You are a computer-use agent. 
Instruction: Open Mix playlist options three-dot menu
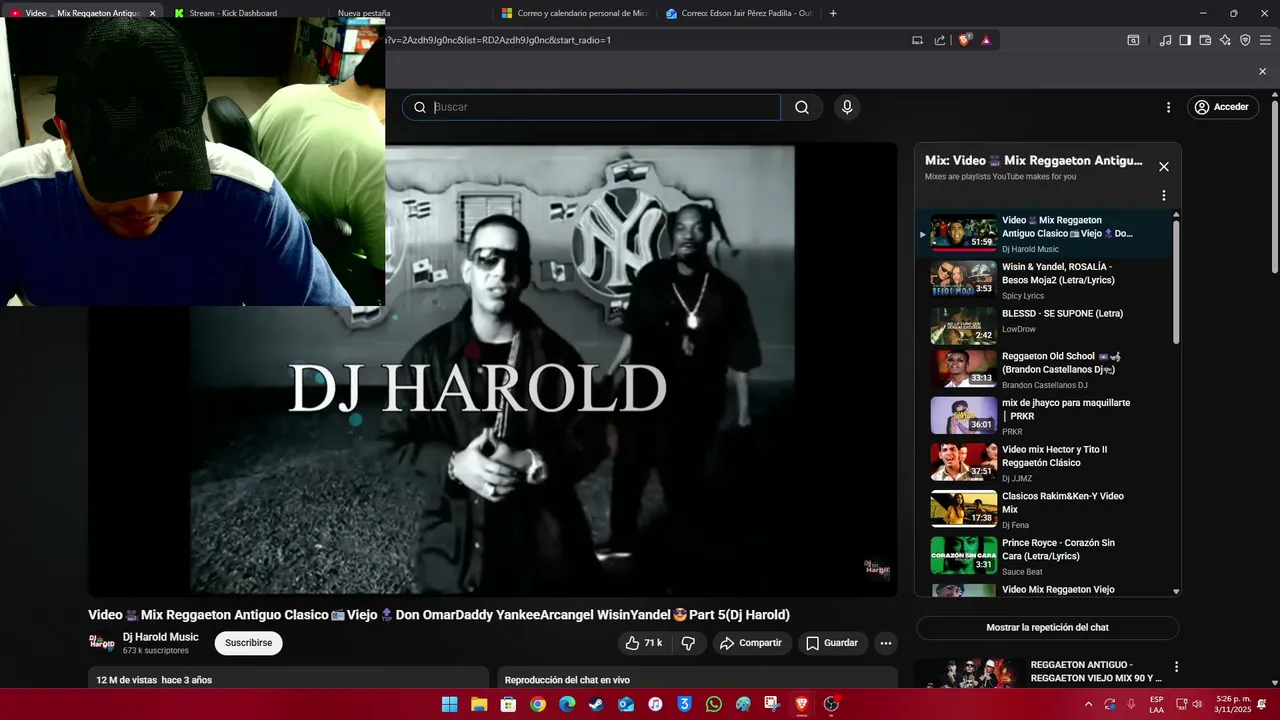pyautogui.click(x=1163, y=196)
